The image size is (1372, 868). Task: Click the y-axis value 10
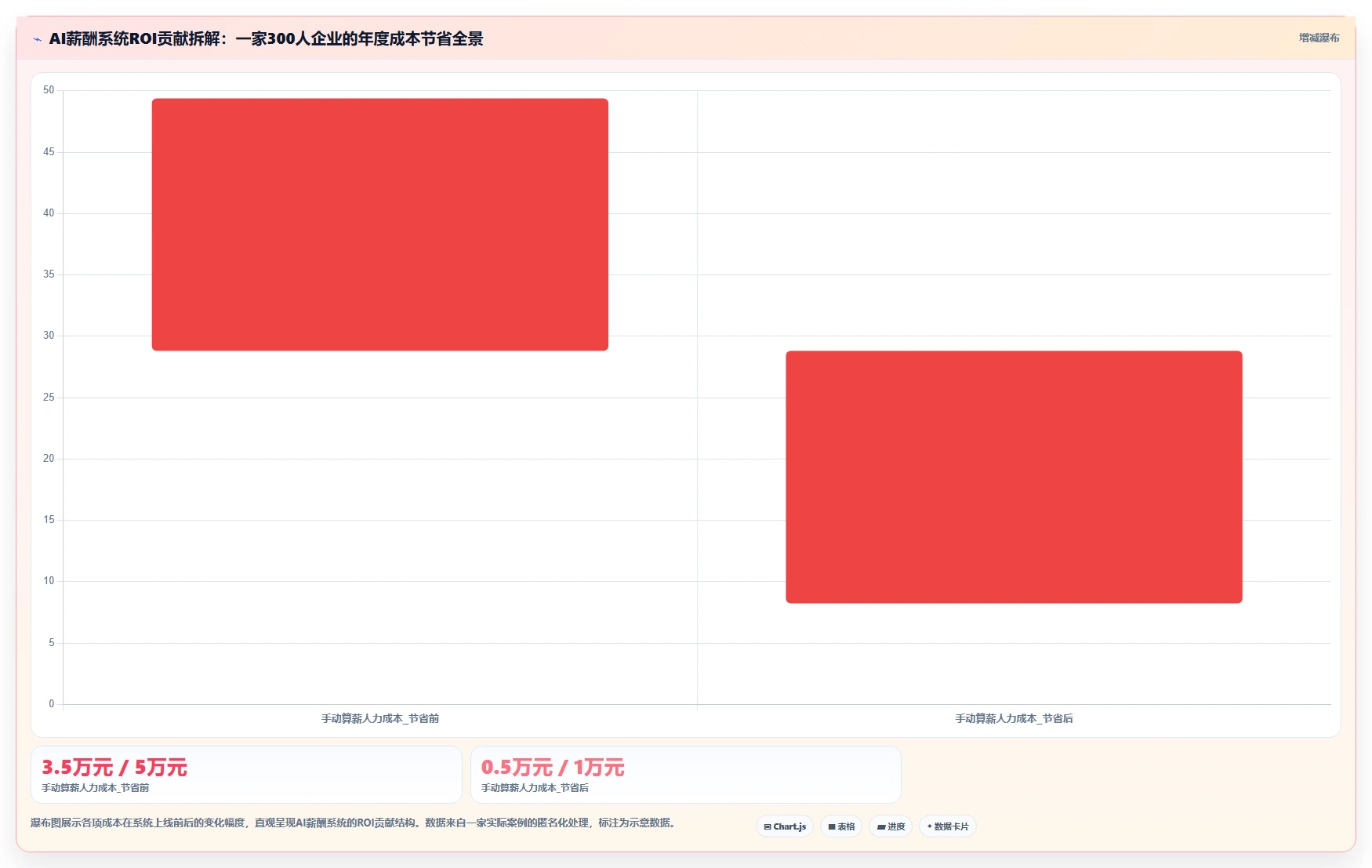(49, 581)
